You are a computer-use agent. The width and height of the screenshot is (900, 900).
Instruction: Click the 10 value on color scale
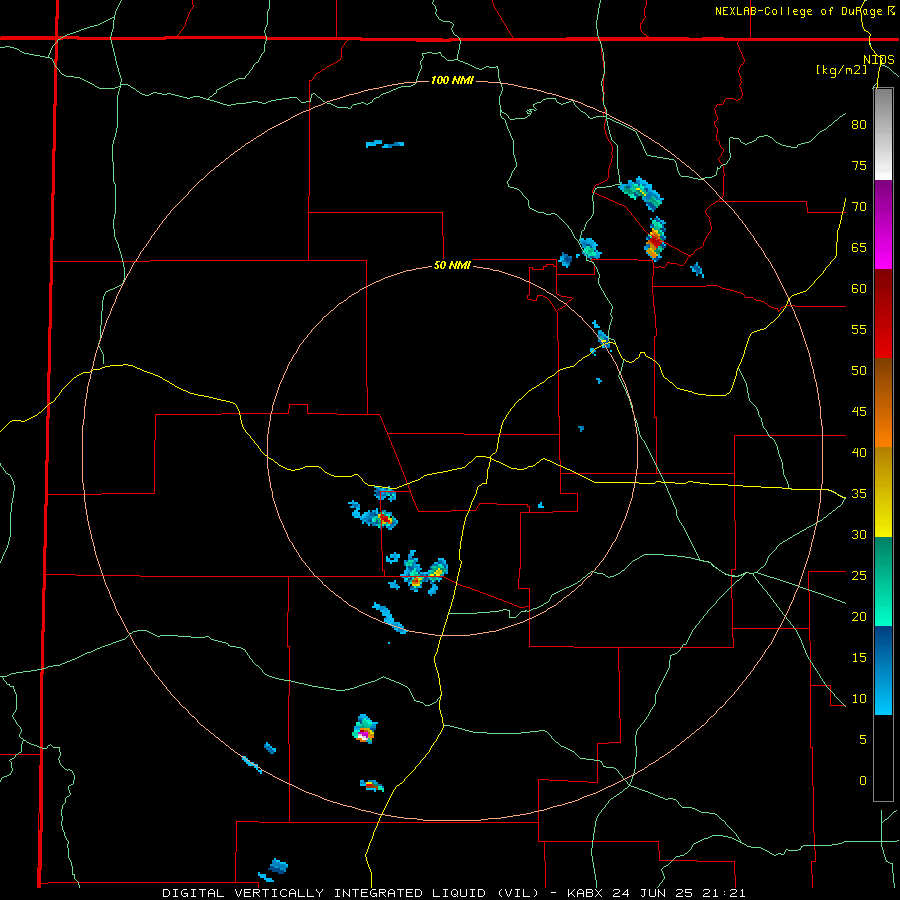point(859,699)
